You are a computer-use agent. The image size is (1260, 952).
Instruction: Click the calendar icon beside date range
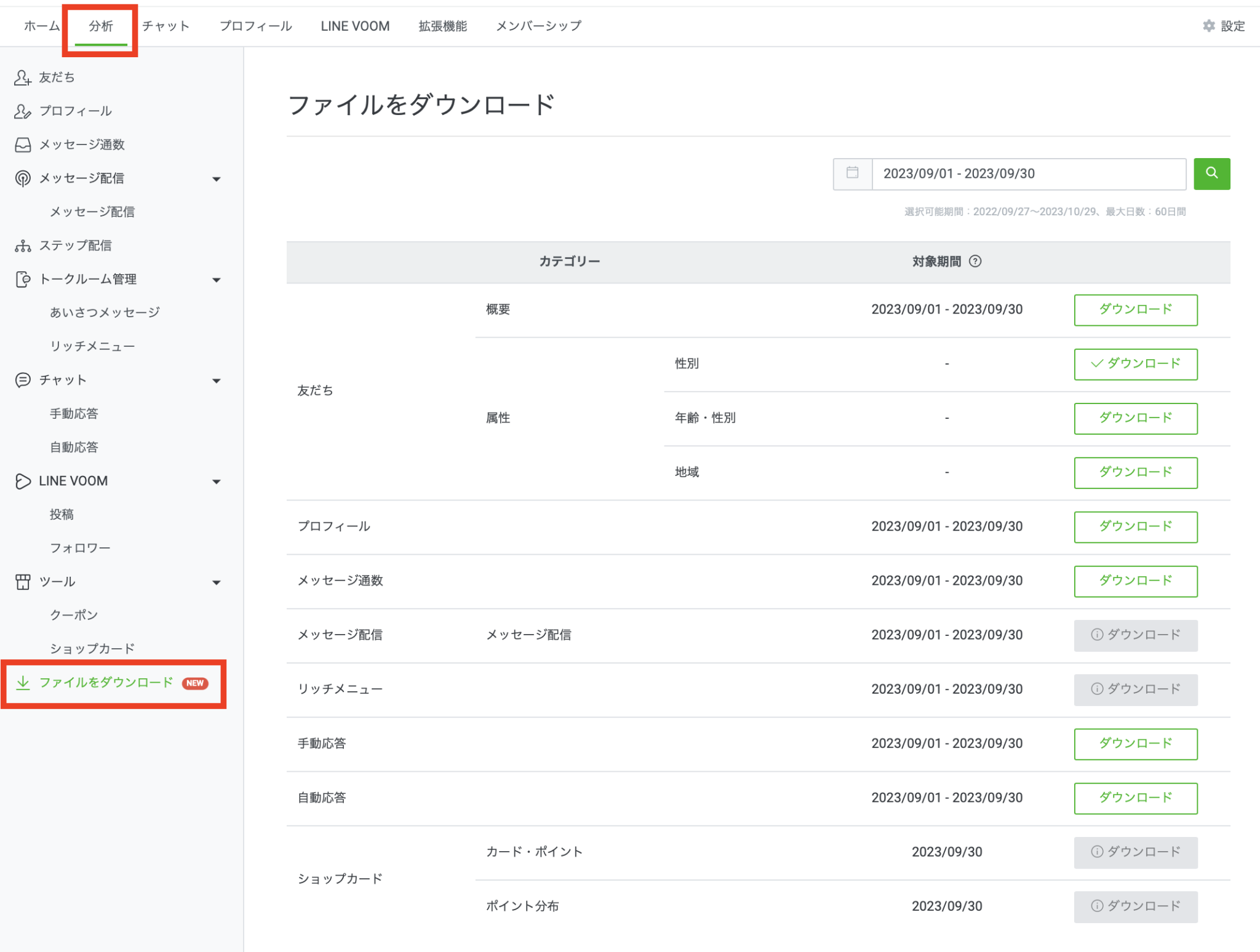coord(852,173)
